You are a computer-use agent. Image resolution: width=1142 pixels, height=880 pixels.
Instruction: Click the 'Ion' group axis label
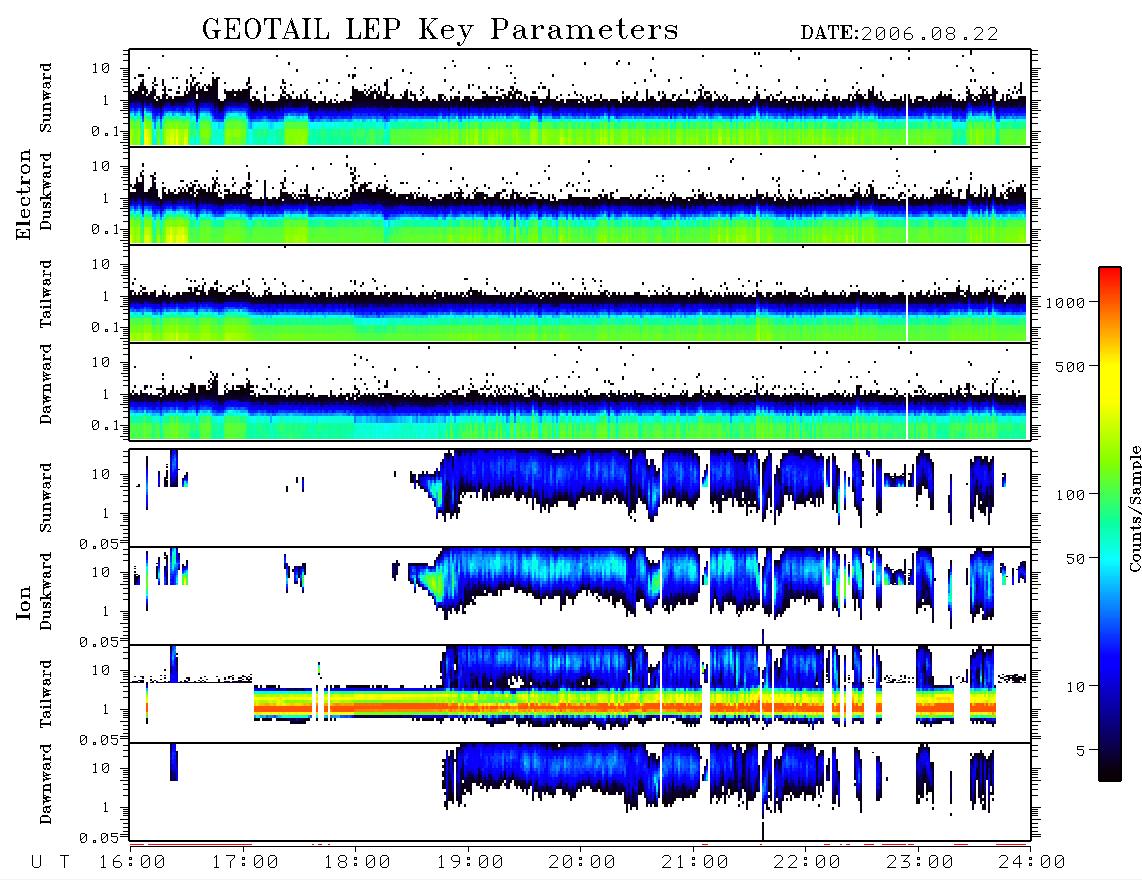coord(23,602)
